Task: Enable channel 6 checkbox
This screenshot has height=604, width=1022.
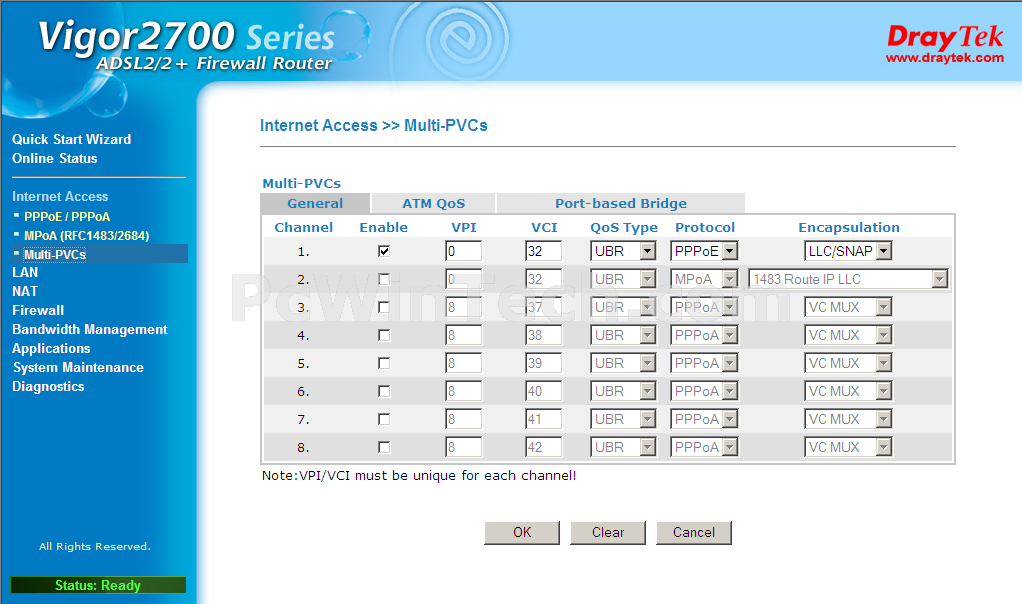Action: tap(384, 391)
